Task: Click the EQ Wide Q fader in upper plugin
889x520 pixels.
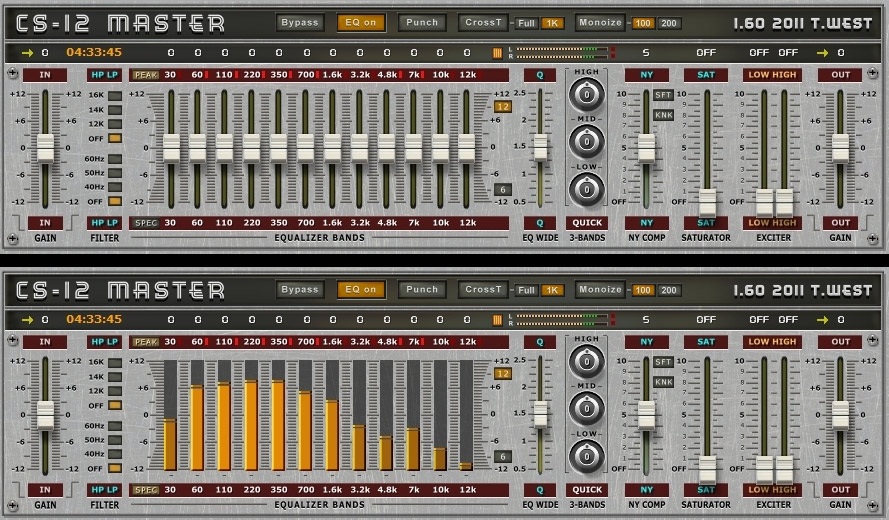Action: pyautogui.click(x=540, y=147)
